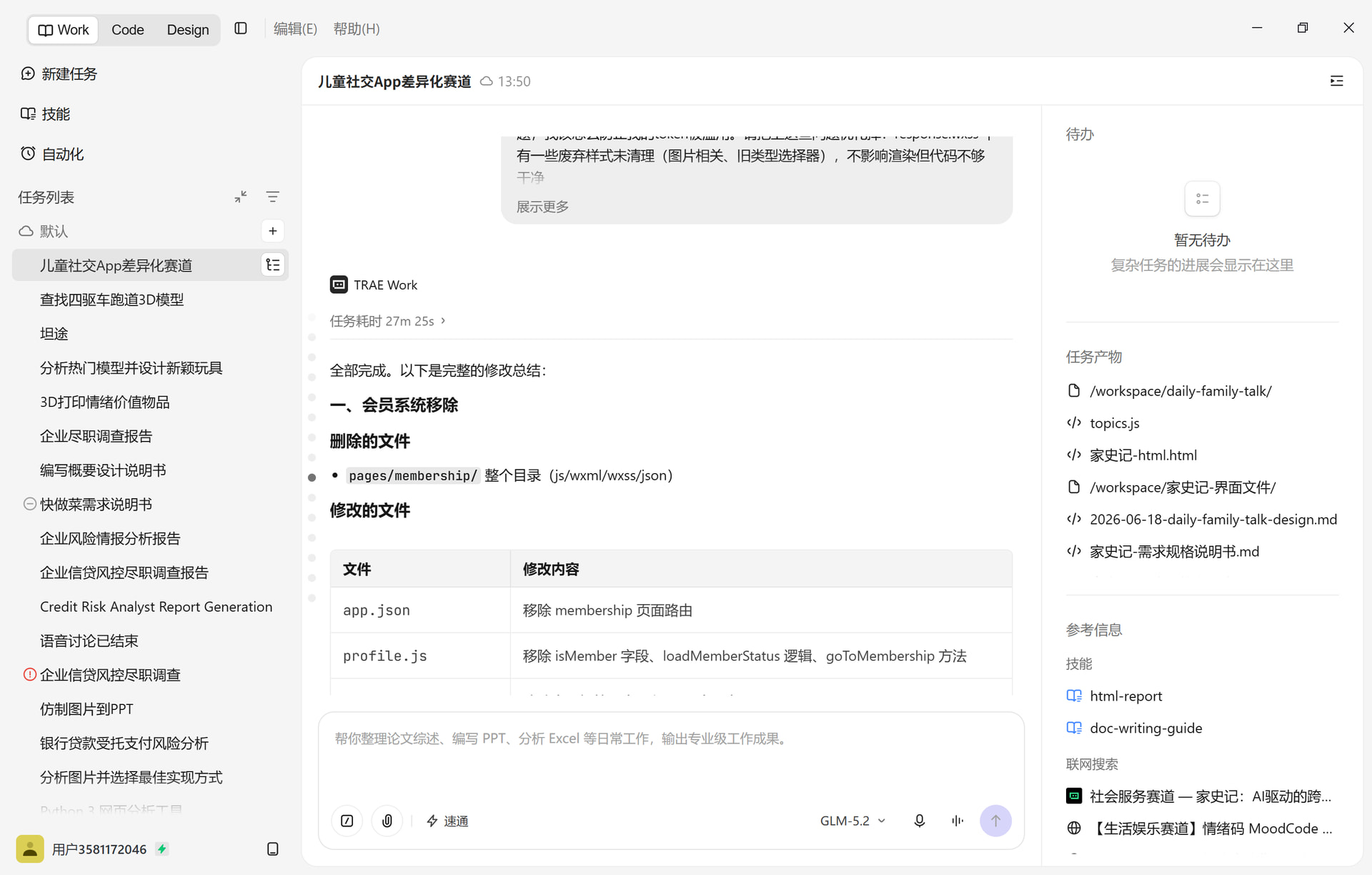The height and width of the screenshot is (875, 1372).
Task: Click the device icon next to the username
Action: pos(273,849)
